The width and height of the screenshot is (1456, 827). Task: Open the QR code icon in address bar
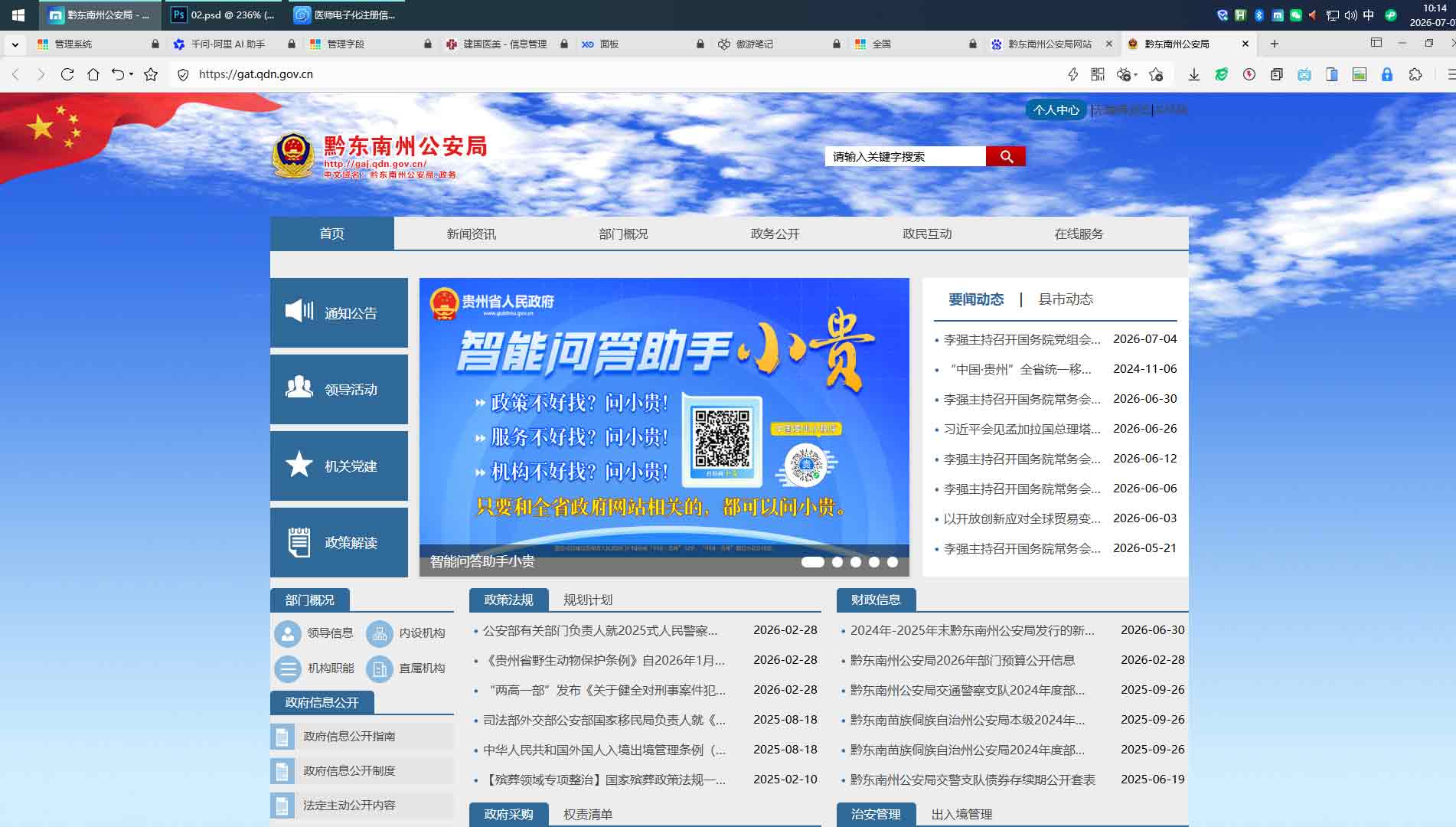(x=1098, y=74)
